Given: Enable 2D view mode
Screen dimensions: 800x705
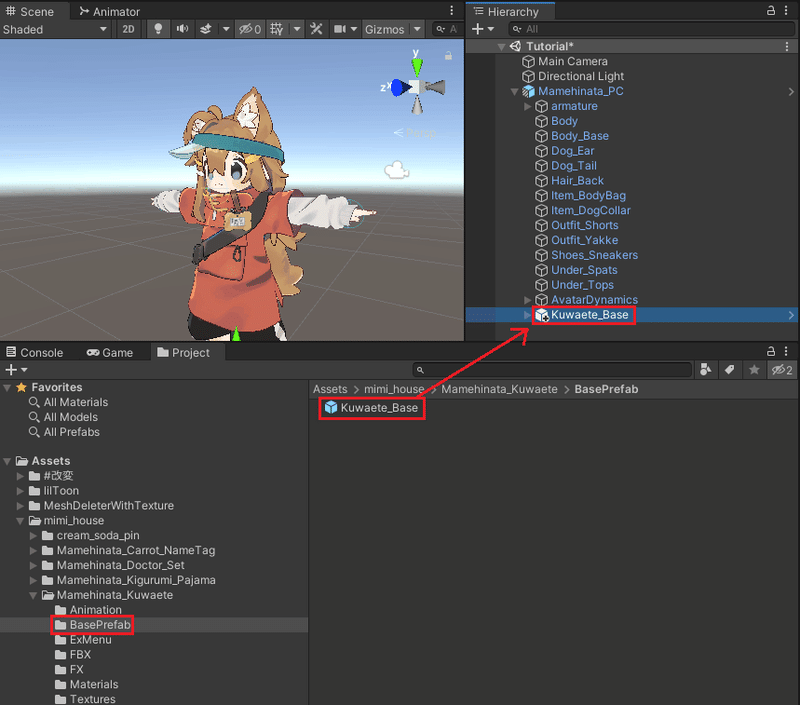Looking at the screenshot, I should pos(129,29).
